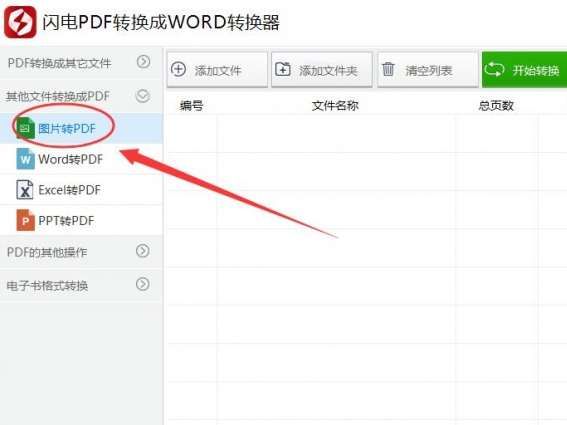Click the plus circle icon on 添加文件
This screenshot has height=425, width=567.
pyautogui.click(x=178, y=69)
